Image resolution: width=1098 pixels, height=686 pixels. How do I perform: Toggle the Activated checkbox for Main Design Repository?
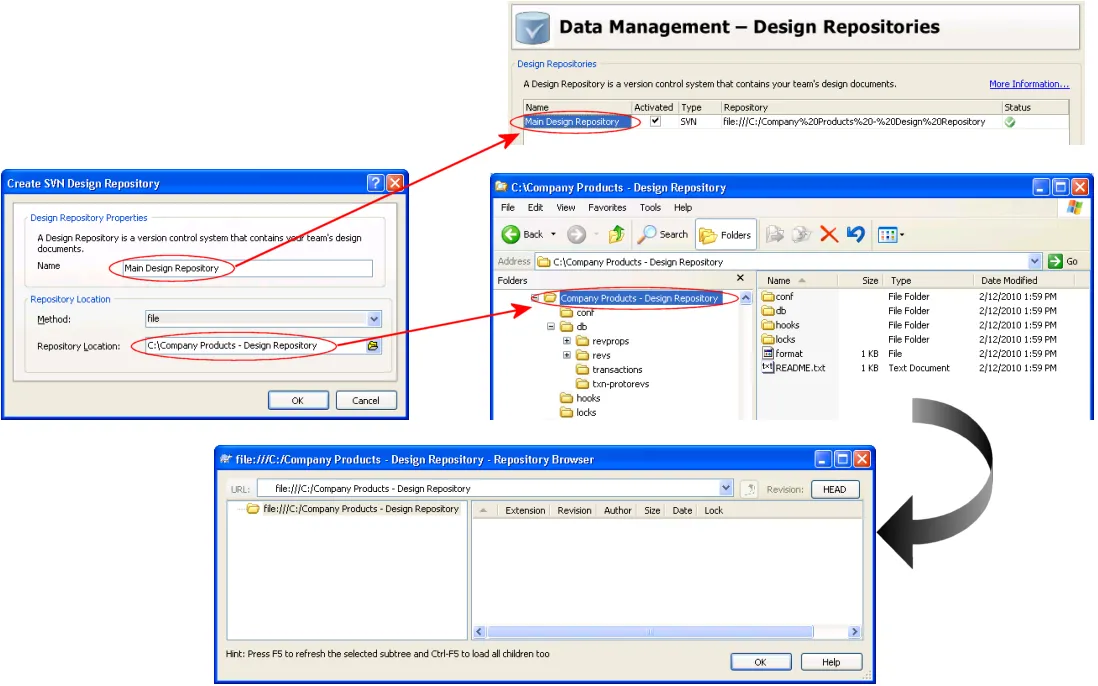[655, 121]
